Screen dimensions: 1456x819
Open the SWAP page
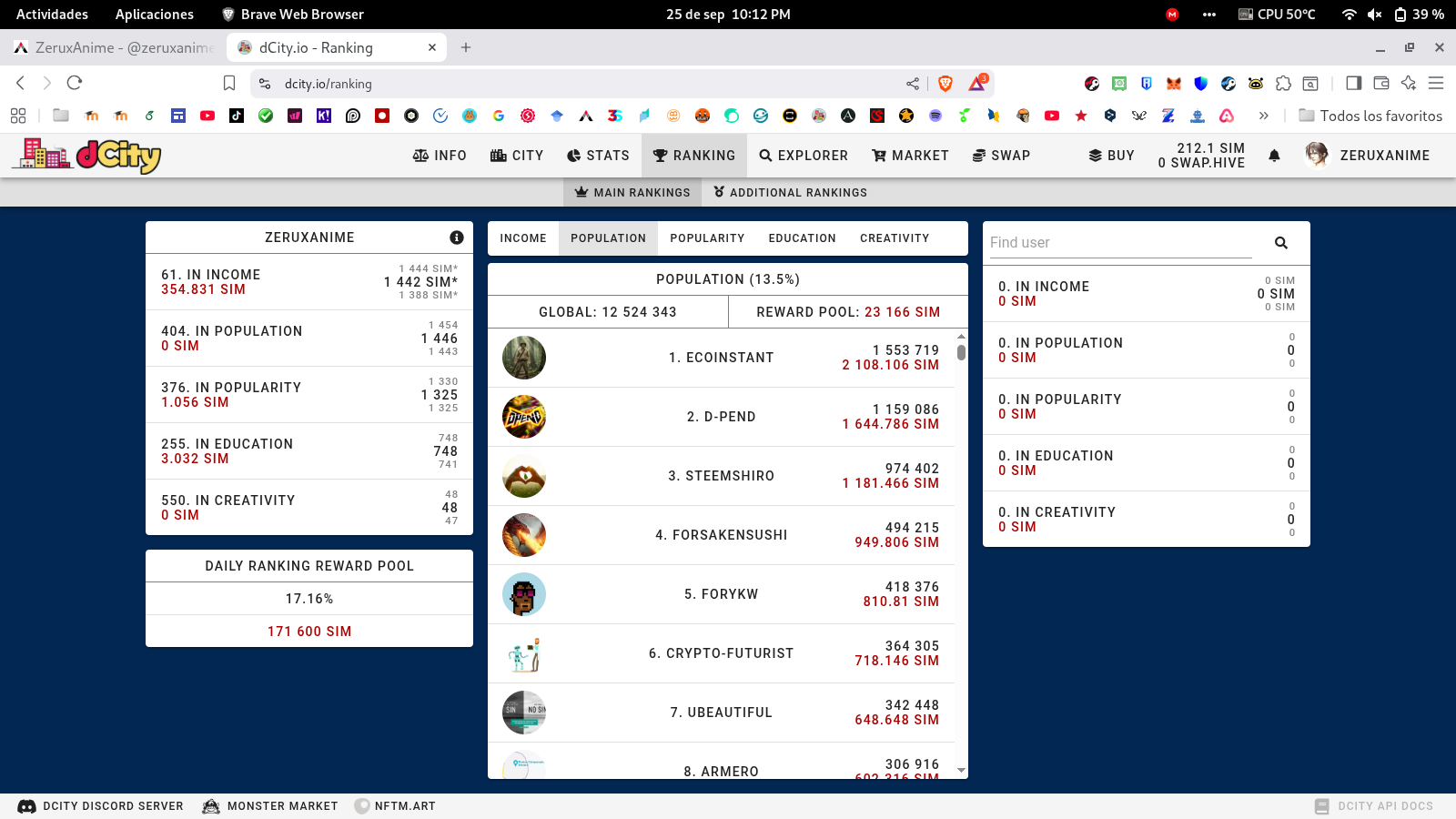coord(1001,156)
